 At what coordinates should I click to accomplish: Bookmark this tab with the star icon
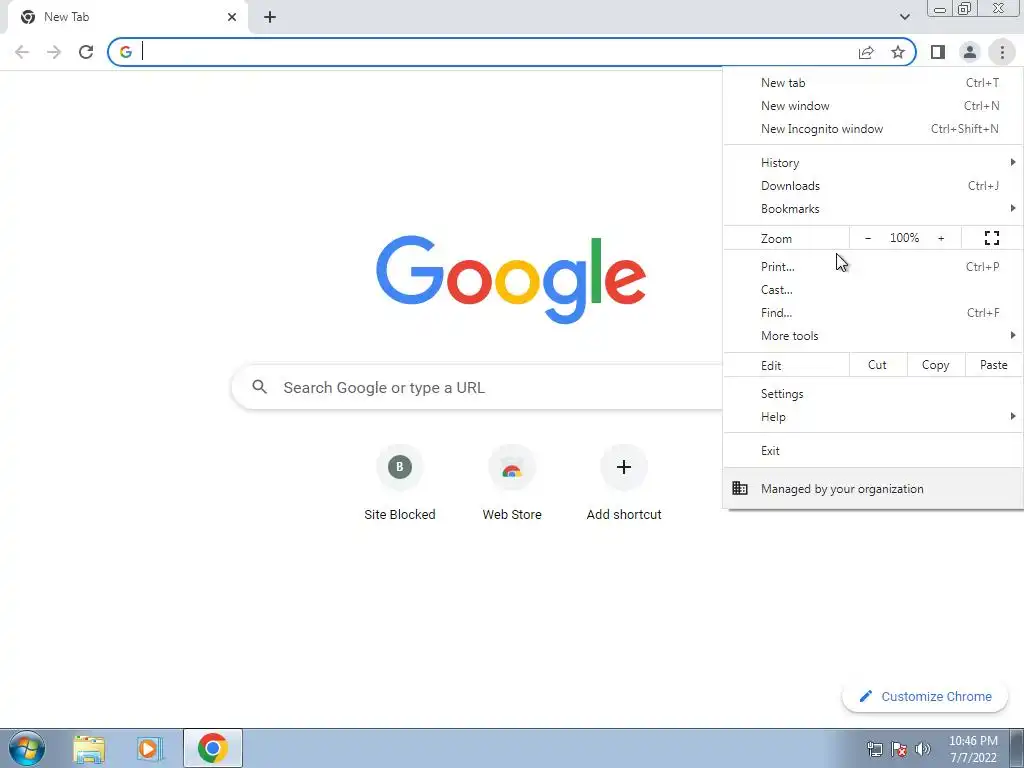898,52
